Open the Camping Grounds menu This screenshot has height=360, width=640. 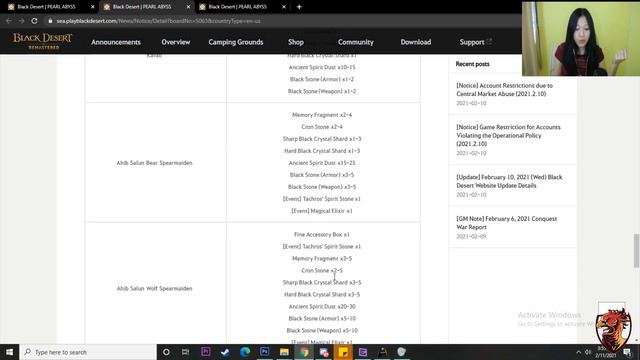click(x=236, y=42)
